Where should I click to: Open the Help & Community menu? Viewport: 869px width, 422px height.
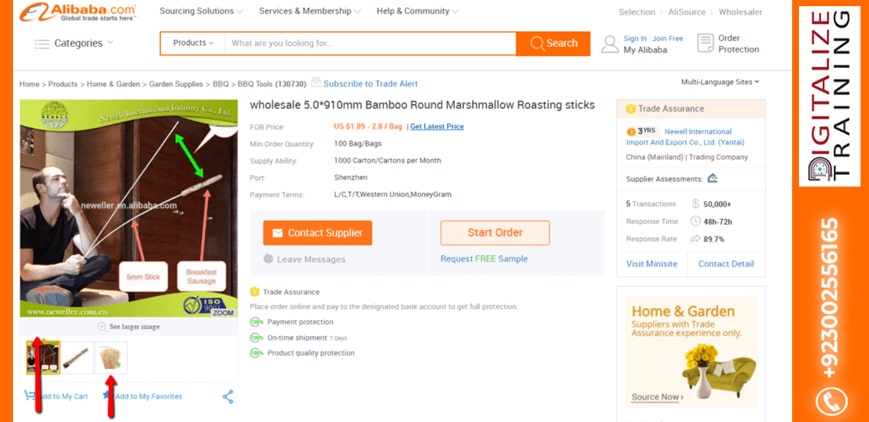[x=417, y=12]
